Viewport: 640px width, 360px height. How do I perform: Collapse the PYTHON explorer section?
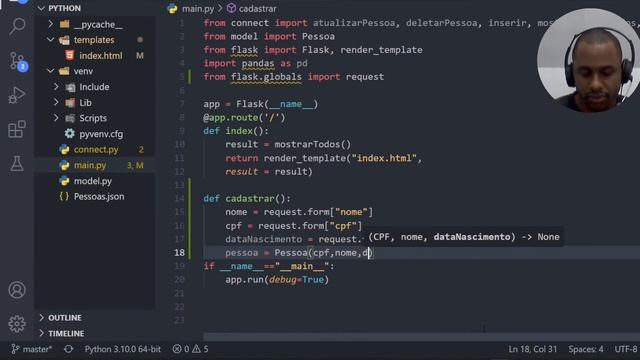[41, 8]
